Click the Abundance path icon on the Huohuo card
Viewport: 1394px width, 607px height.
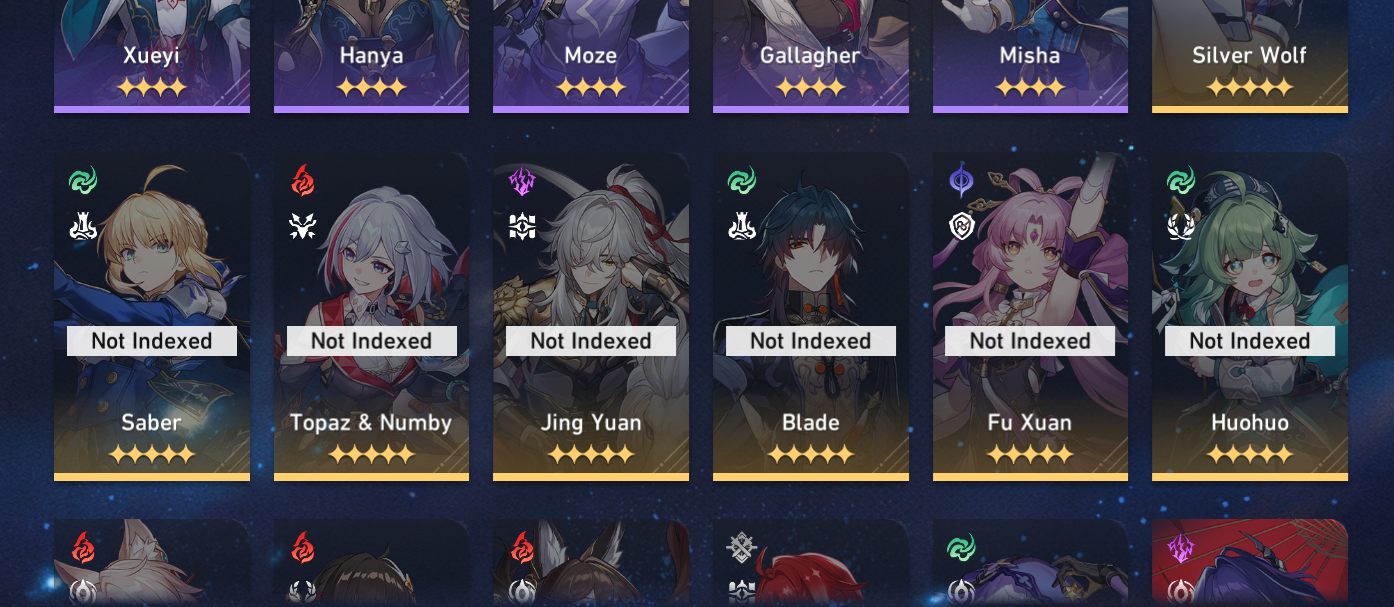(1181, 227)
